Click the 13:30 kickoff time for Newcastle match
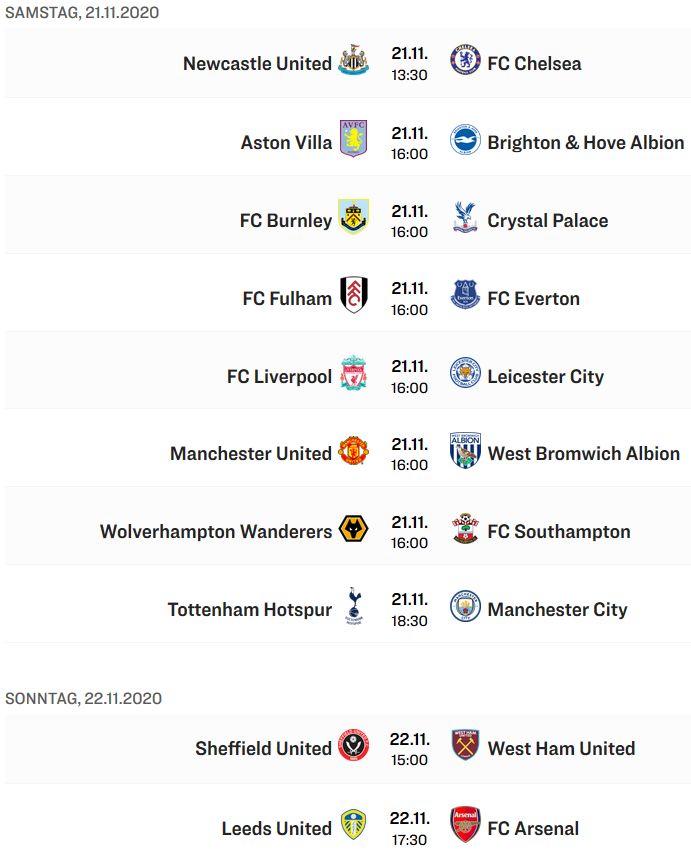This screenshot has height=856, width=691. click(x=409, y=75)
